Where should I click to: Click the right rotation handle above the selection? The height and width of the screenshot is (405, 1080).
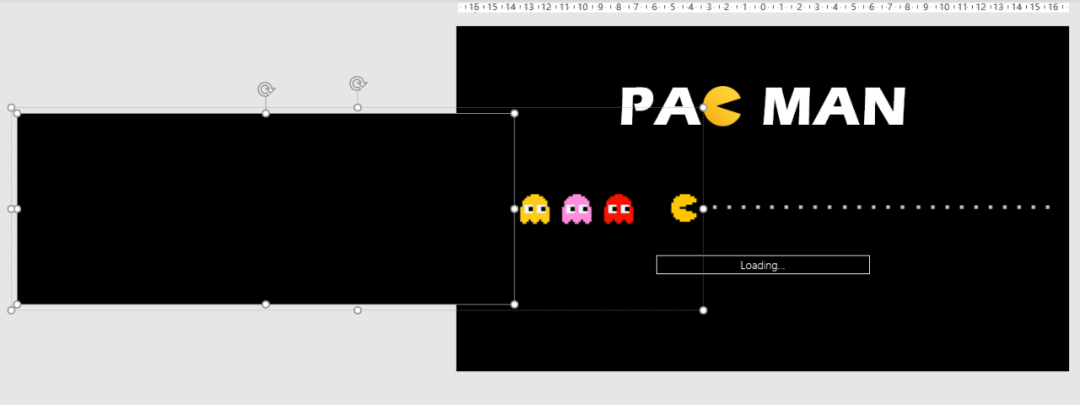357,84
